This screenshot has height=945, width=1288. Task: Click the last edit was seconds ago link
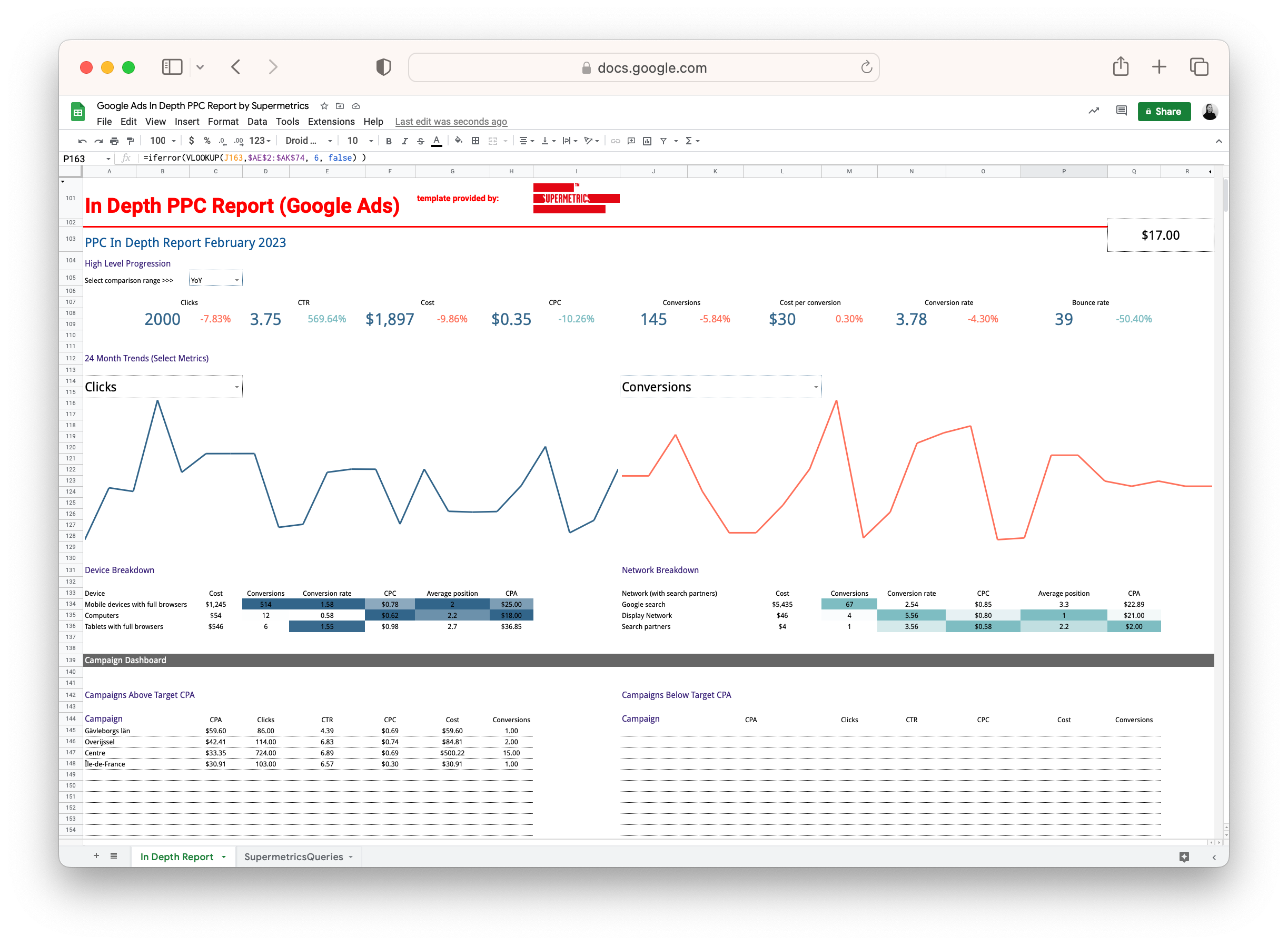[451, 121]
